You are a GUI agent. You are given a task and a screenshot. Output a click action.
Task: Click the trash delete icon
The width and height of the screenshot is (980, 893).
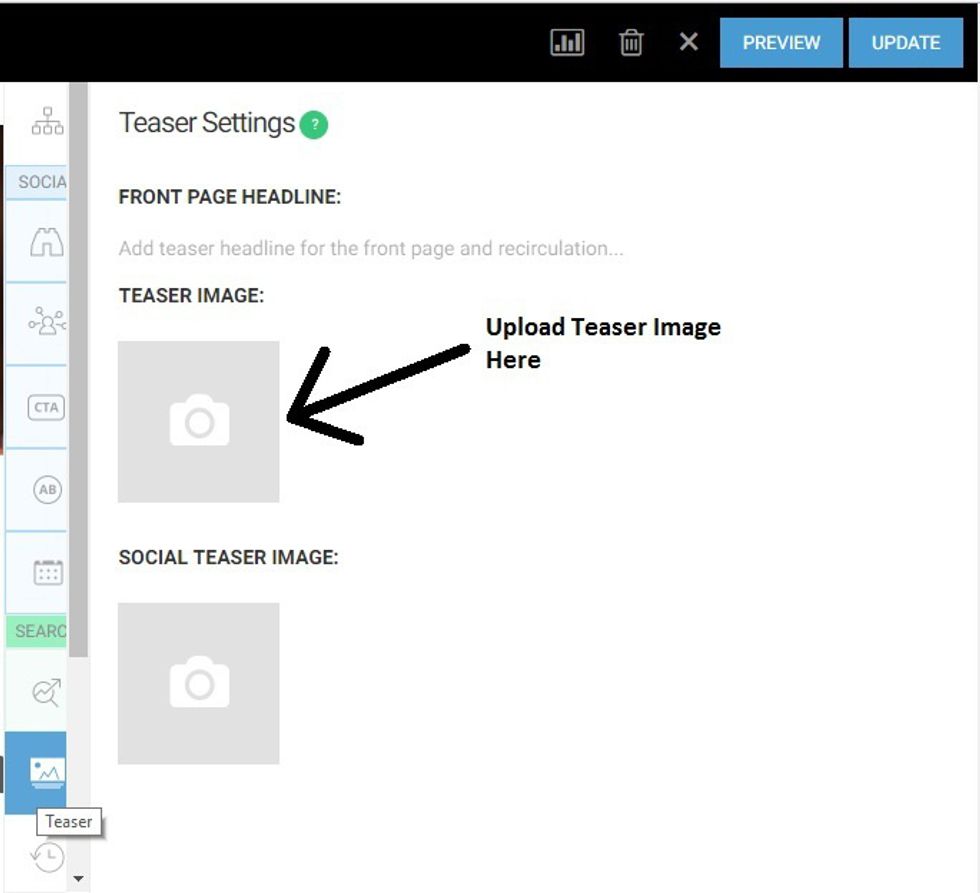coord(631,43)
